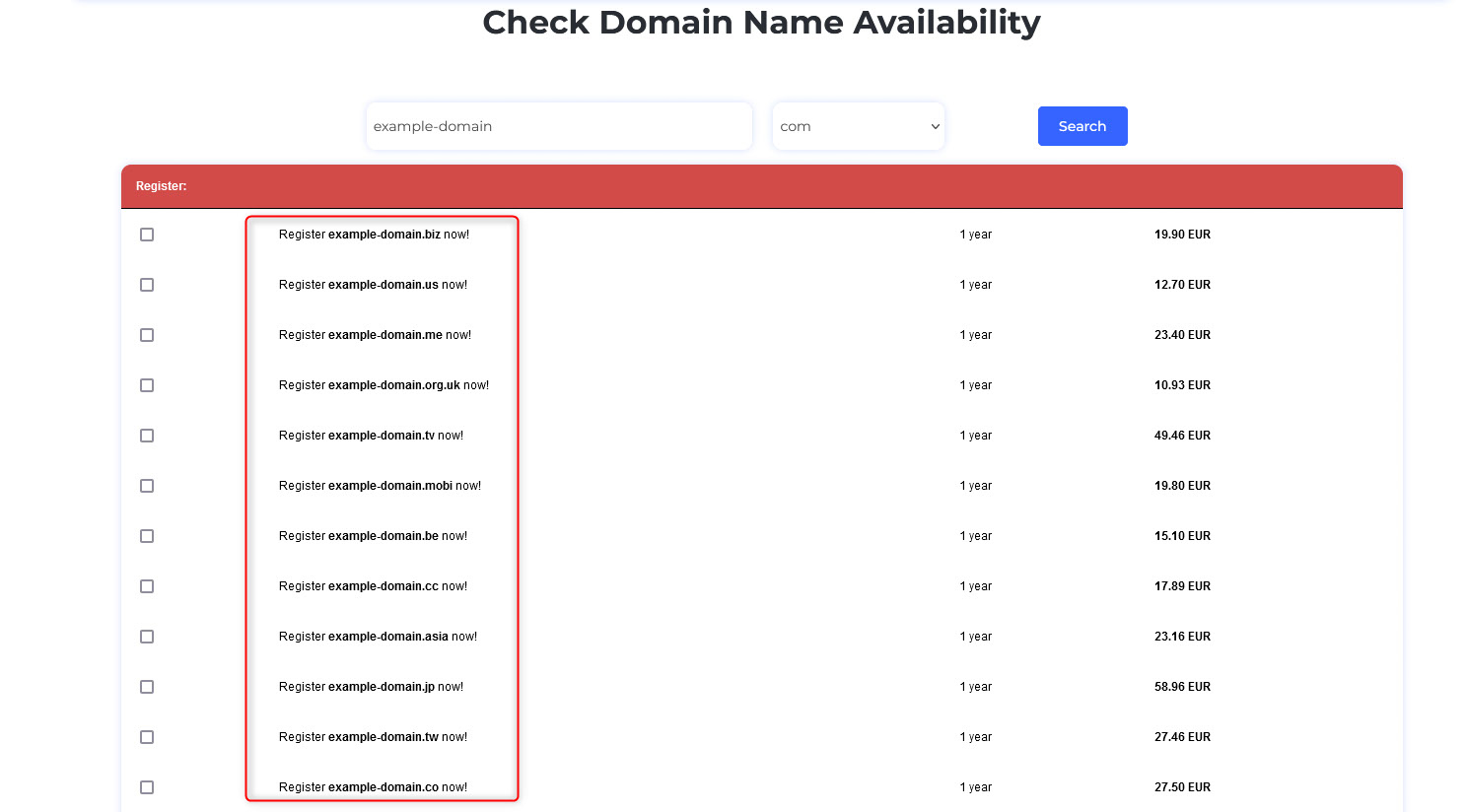Open the Register example-domain.us now link

tap(373, 285)
